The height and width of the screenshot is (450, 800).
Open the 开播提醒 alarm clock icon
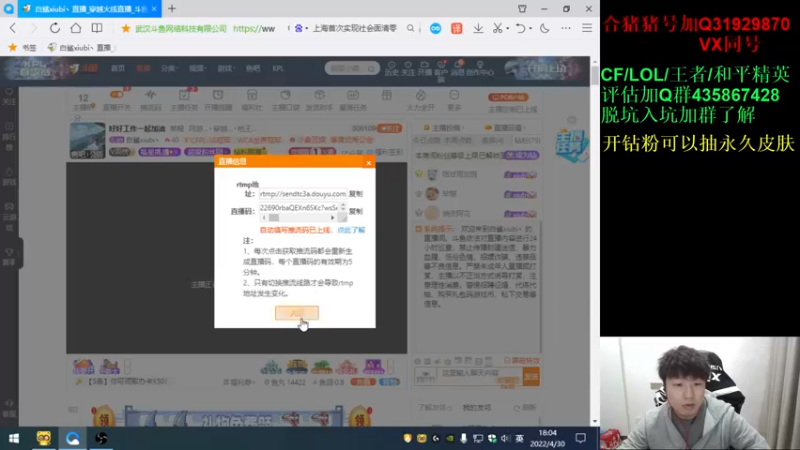click(218, 100)
